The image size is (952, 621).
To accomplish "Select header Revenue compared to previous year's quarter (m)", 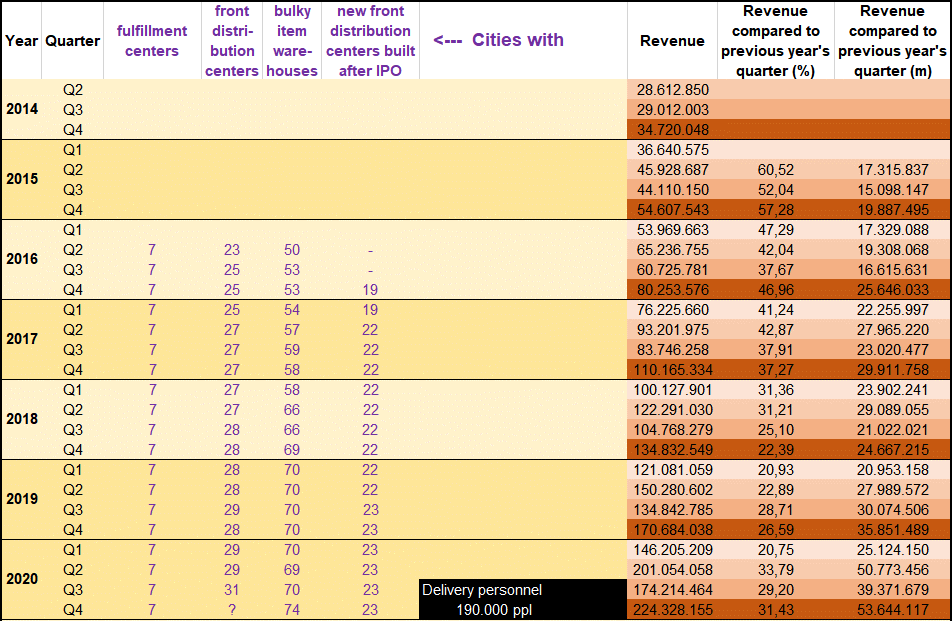I will [892, 41].
